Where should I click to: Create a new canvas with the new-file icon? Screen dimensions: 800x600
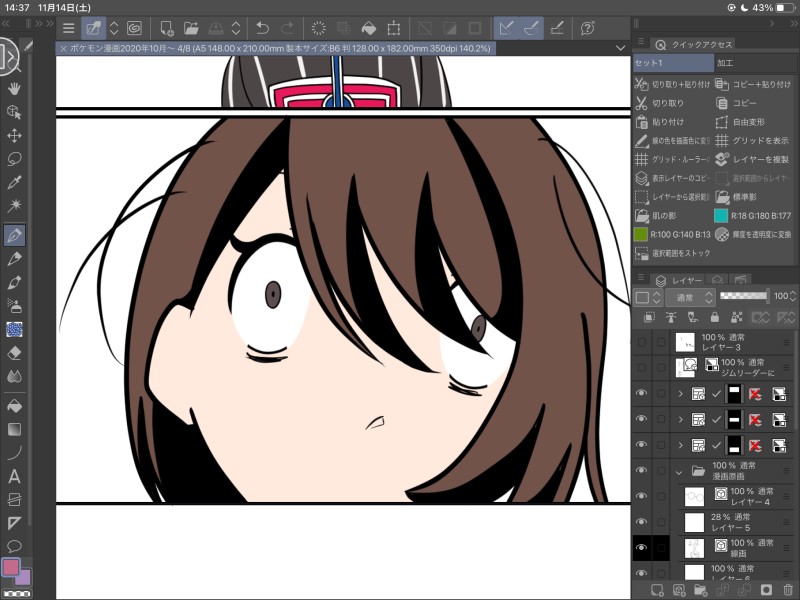point(167,28)
